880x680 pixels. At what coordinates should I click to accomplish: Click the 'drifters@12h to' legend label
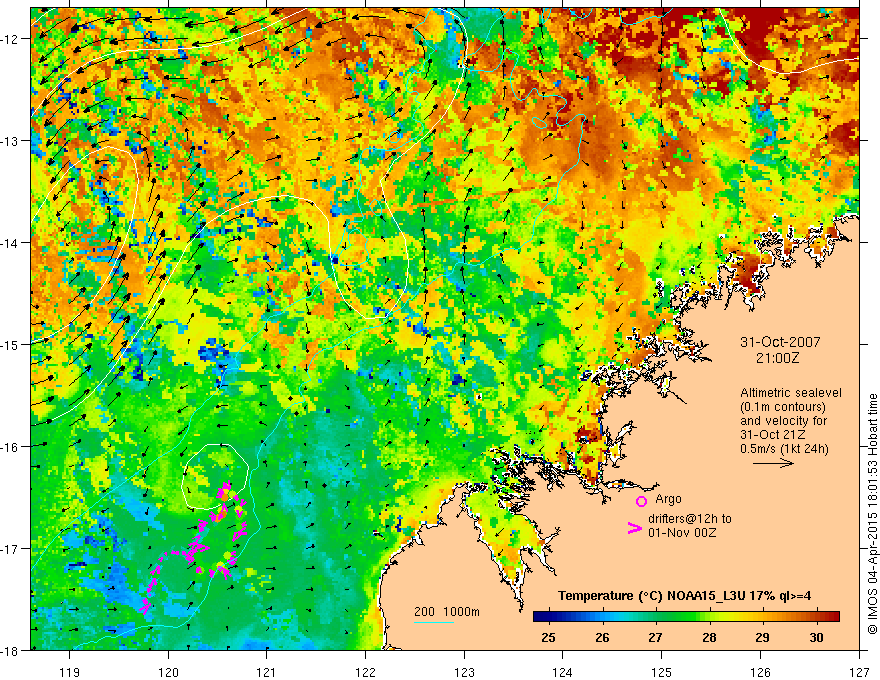point(690,518)
